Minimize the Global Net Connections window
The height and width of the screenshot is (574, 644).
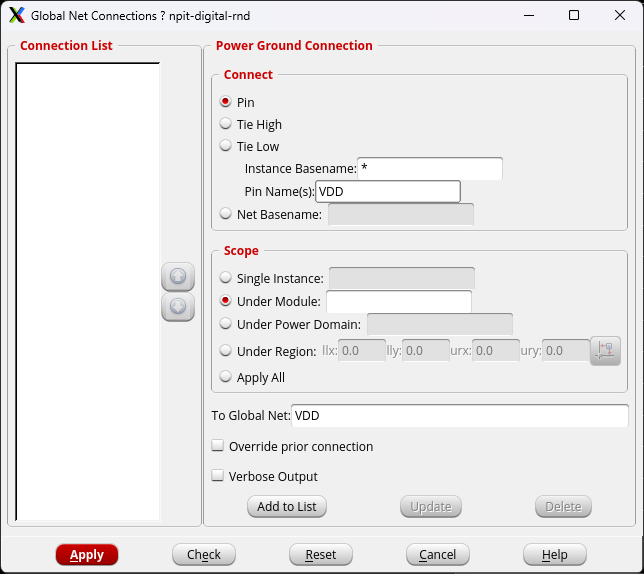point(529,16)
